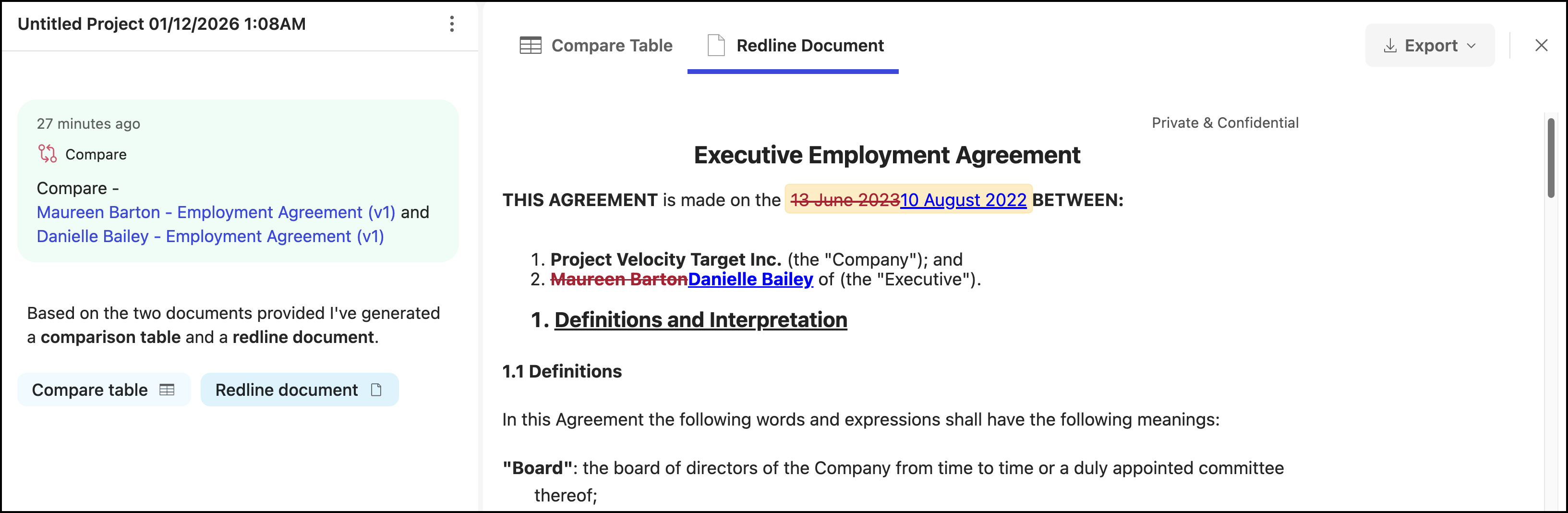Select the Redline Document tab
Screen dimensions: 1568x513
pyautogui.click(x=809, y=46)
